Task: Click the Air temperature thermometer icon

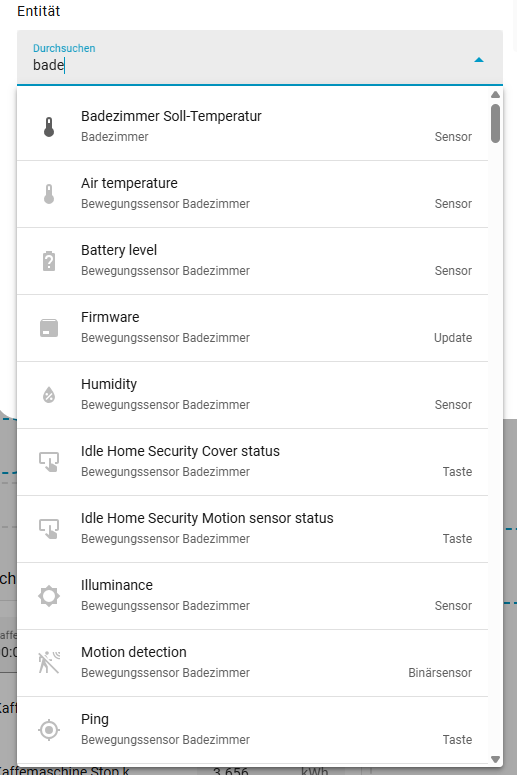Action: click(49, 194)
